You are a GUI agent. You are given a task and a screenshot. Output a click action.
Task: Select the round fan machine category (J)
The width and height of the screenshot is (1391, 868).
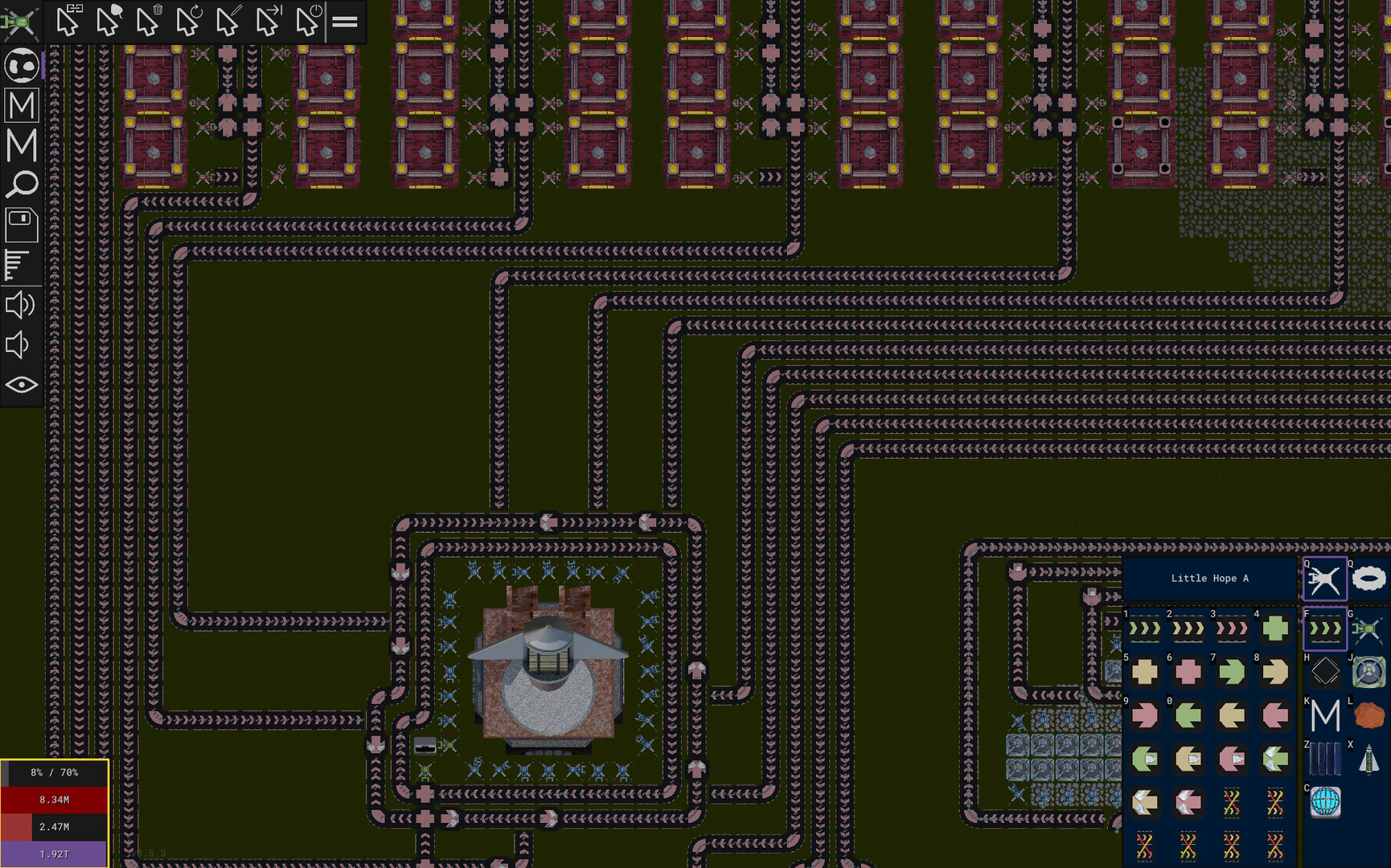click(1368, 672)
